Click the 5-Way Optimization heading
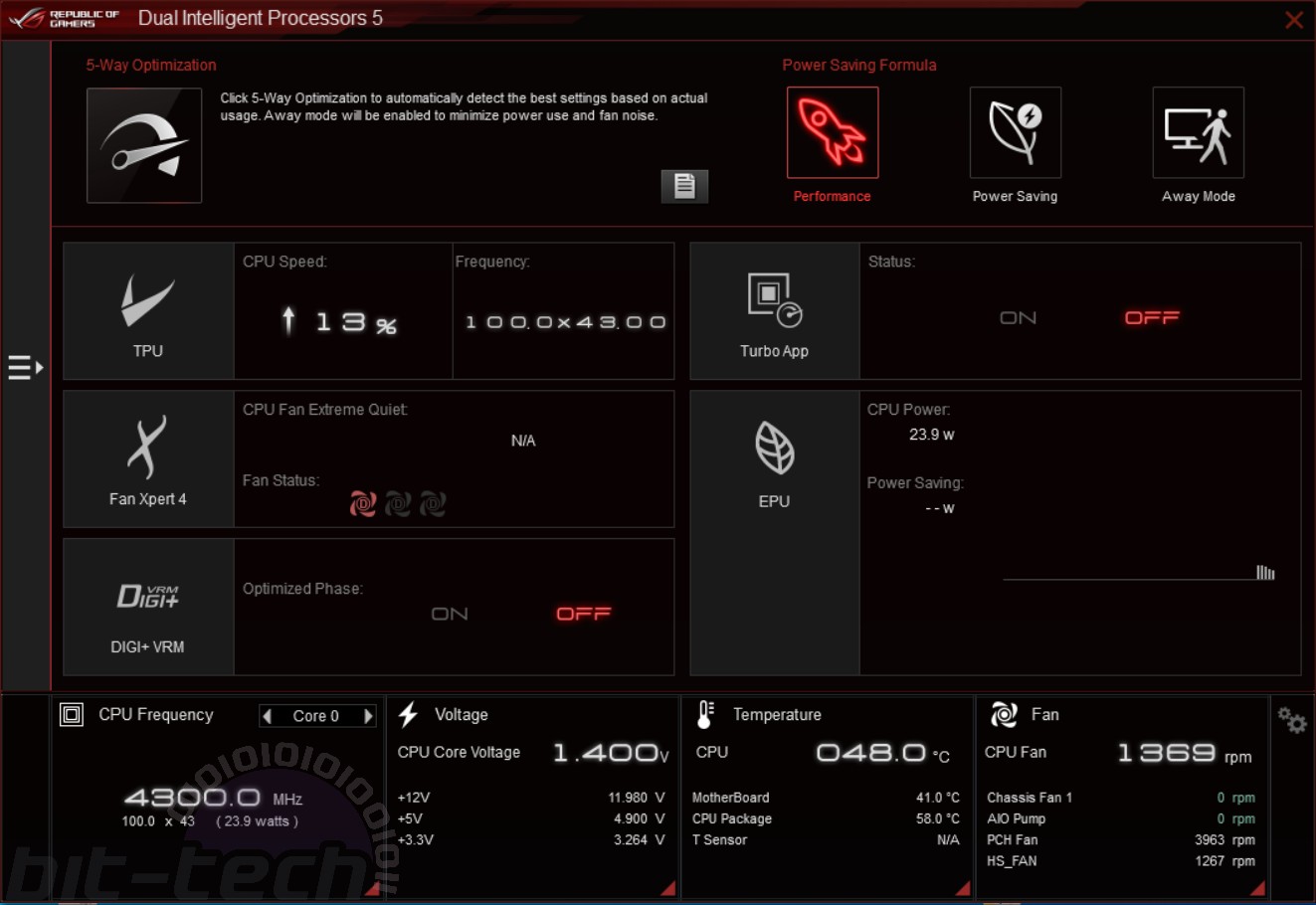Image resolution: width=1316 pixels, height=905 pixels. point(151,65)
